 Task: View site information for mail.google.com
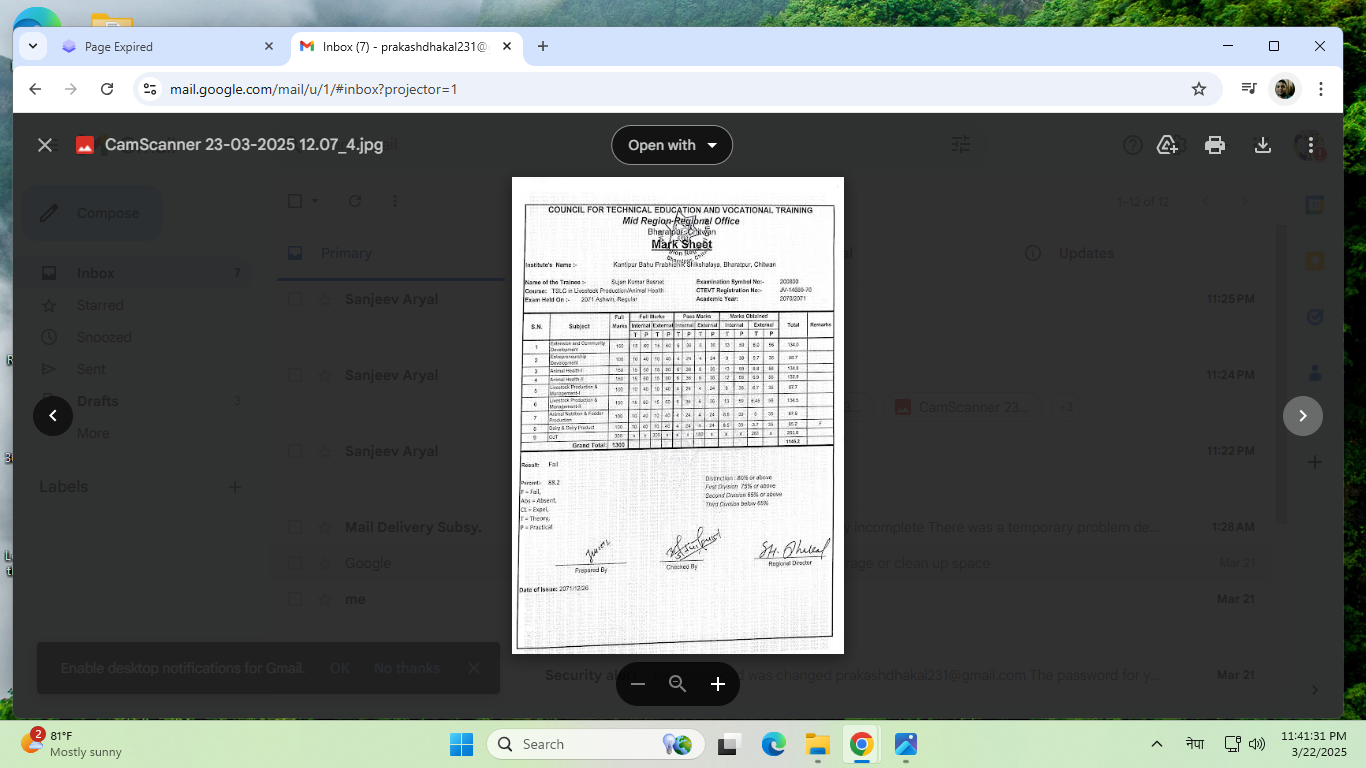point(150,89)
